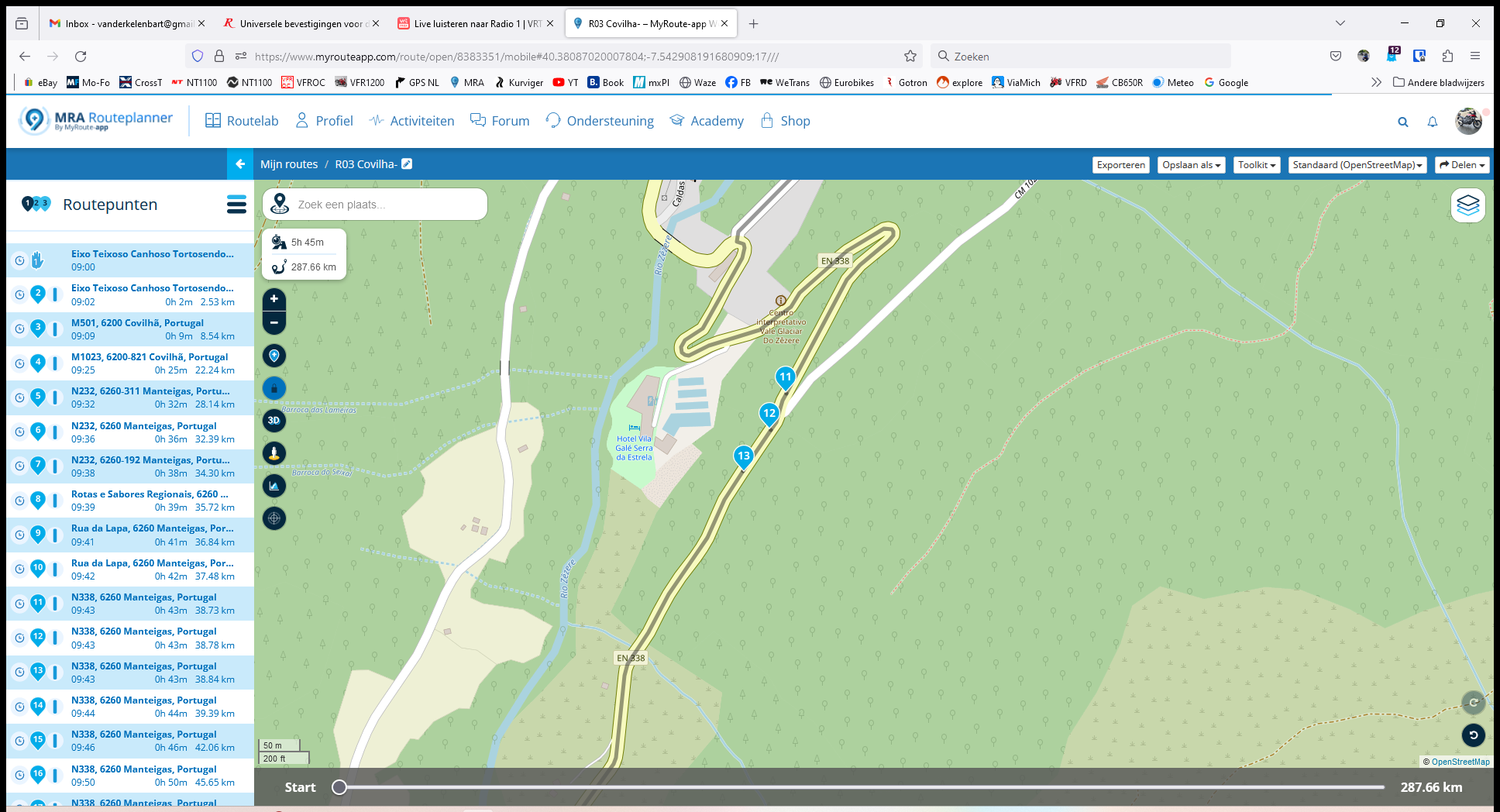Viewport: 1500px width, 812px height.
Task: Open the Waze bookmark
Action: pyautogui.click(x=697, y=82)
